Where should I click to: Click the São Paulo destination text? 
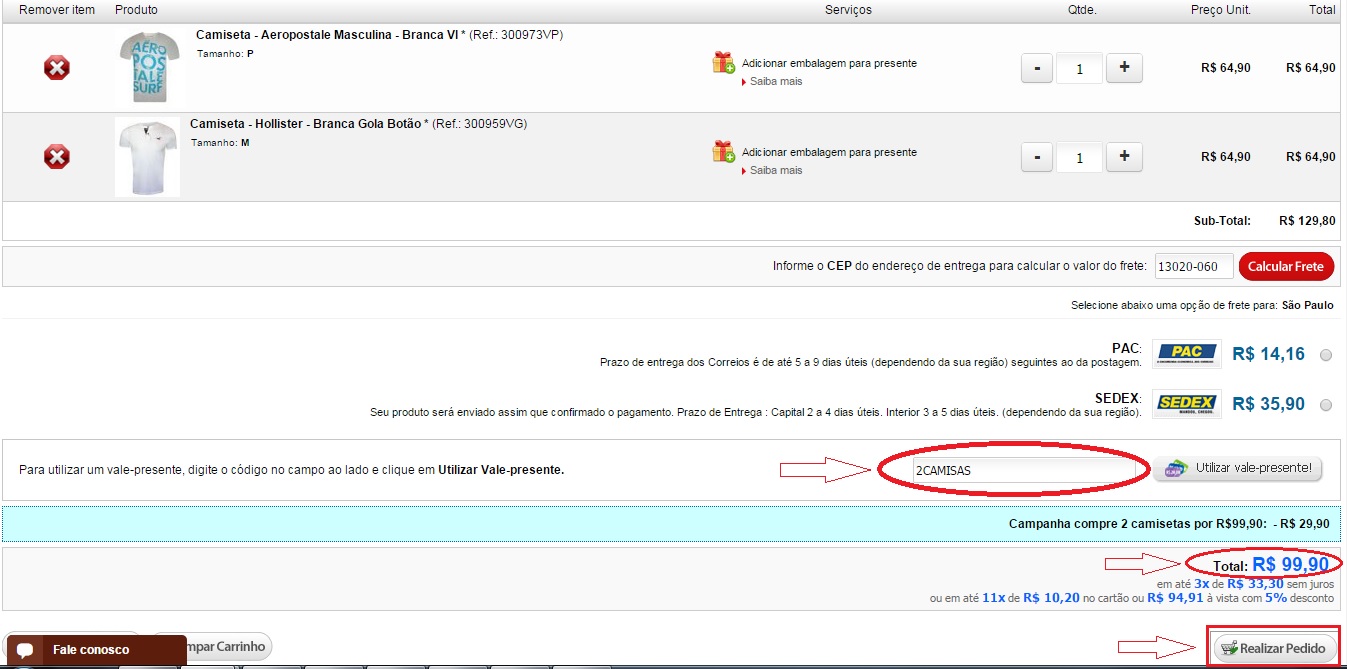tap(1307, 306)
